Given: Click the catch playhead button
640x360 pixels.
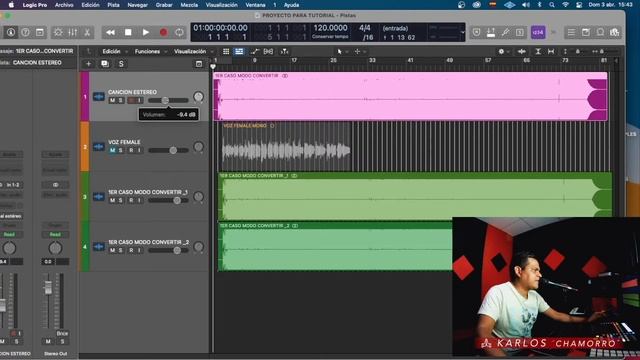Looking at the screenshot, I should pos(284,51).
